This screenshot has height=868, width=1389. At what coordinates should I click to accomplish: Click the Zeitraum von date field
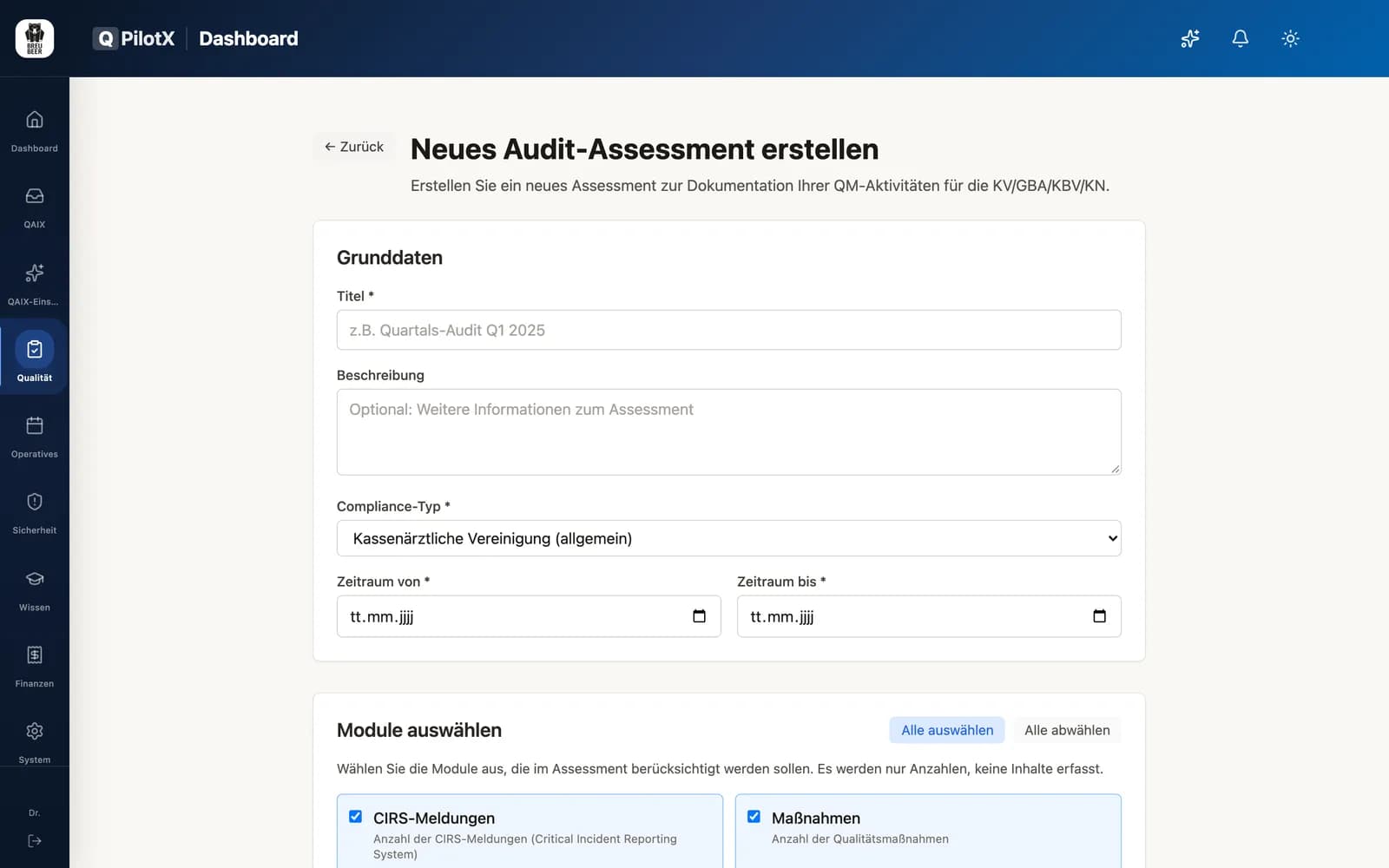click(529, 616)
